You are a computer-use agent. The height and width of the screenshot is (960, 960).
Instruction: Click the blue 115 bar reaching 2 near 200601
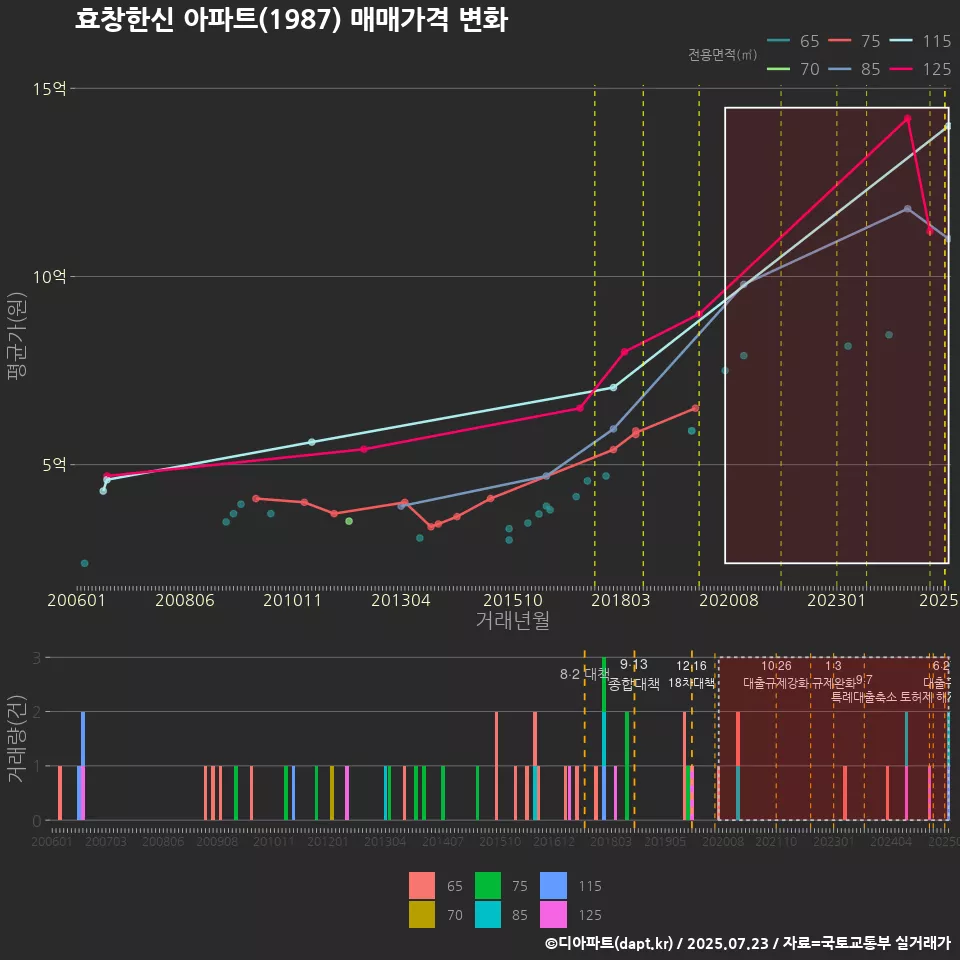83,739
